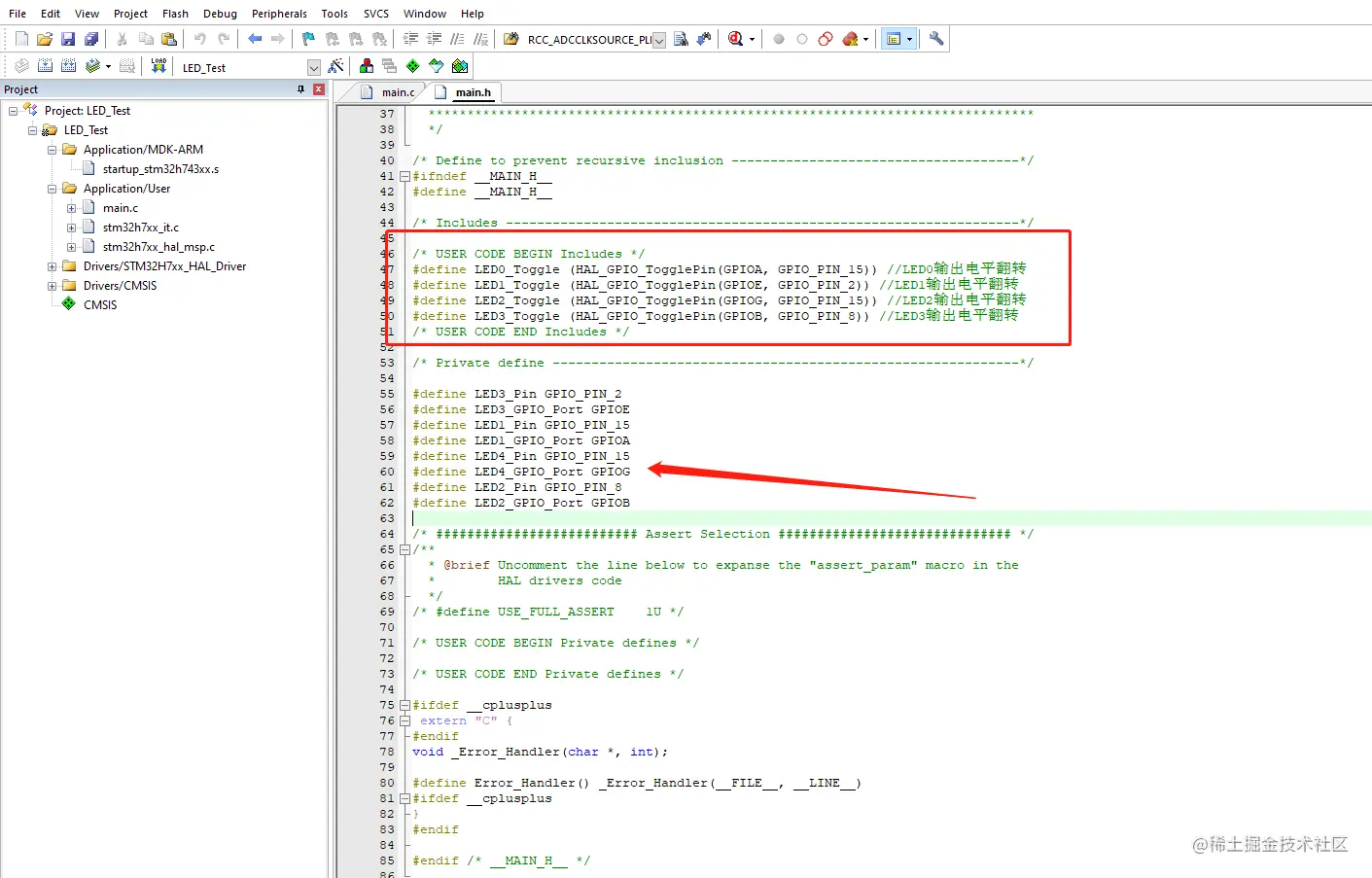This screenshot has height=878, width=1372.
Task: Close the Project panel
Action: click(318, 89)
